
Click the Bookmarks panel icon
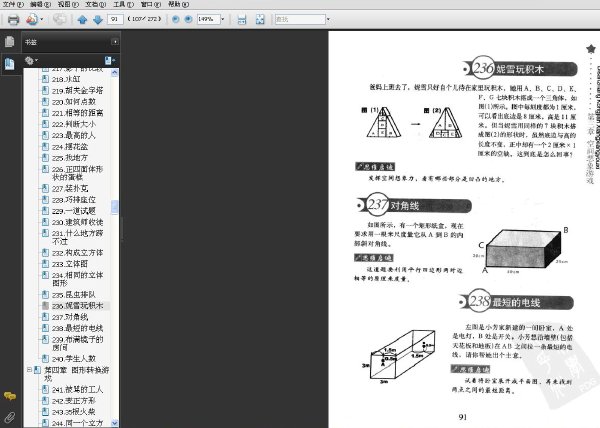click(x=10, y=63)
